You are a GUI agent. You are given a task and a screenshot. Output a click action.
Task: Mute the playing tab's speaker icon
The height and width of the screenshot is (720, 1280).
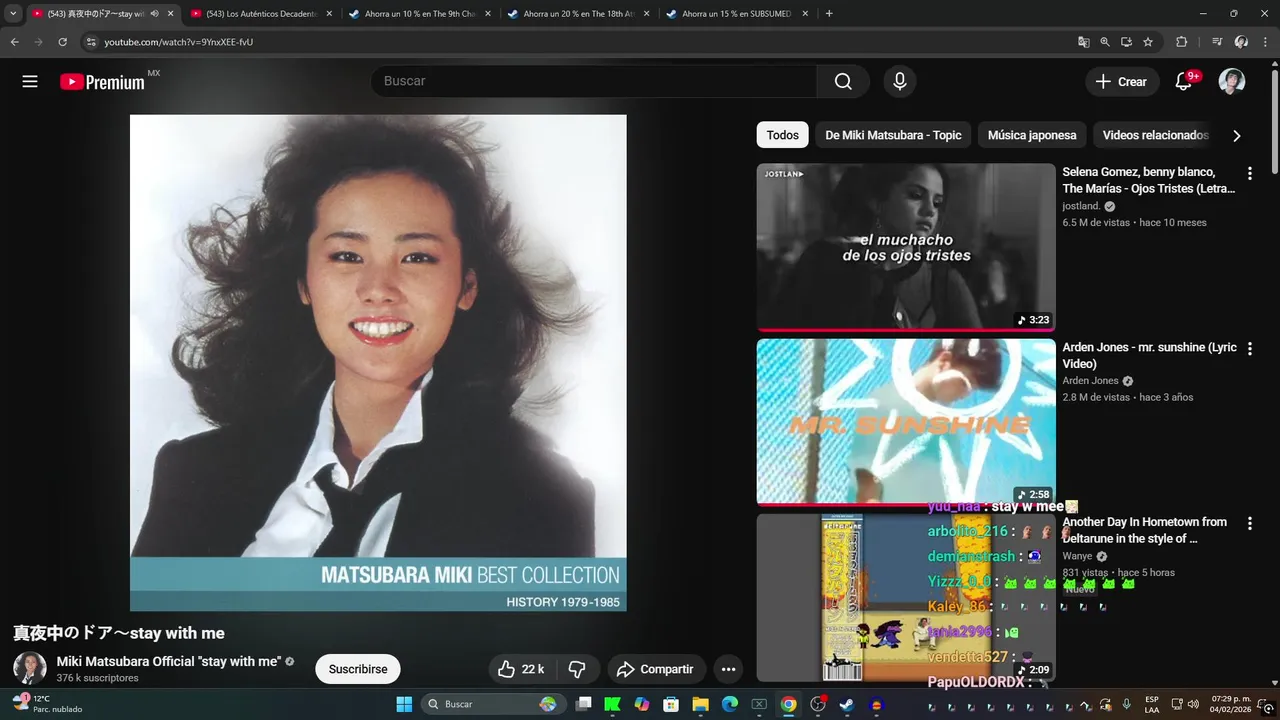tap(154, 14)
